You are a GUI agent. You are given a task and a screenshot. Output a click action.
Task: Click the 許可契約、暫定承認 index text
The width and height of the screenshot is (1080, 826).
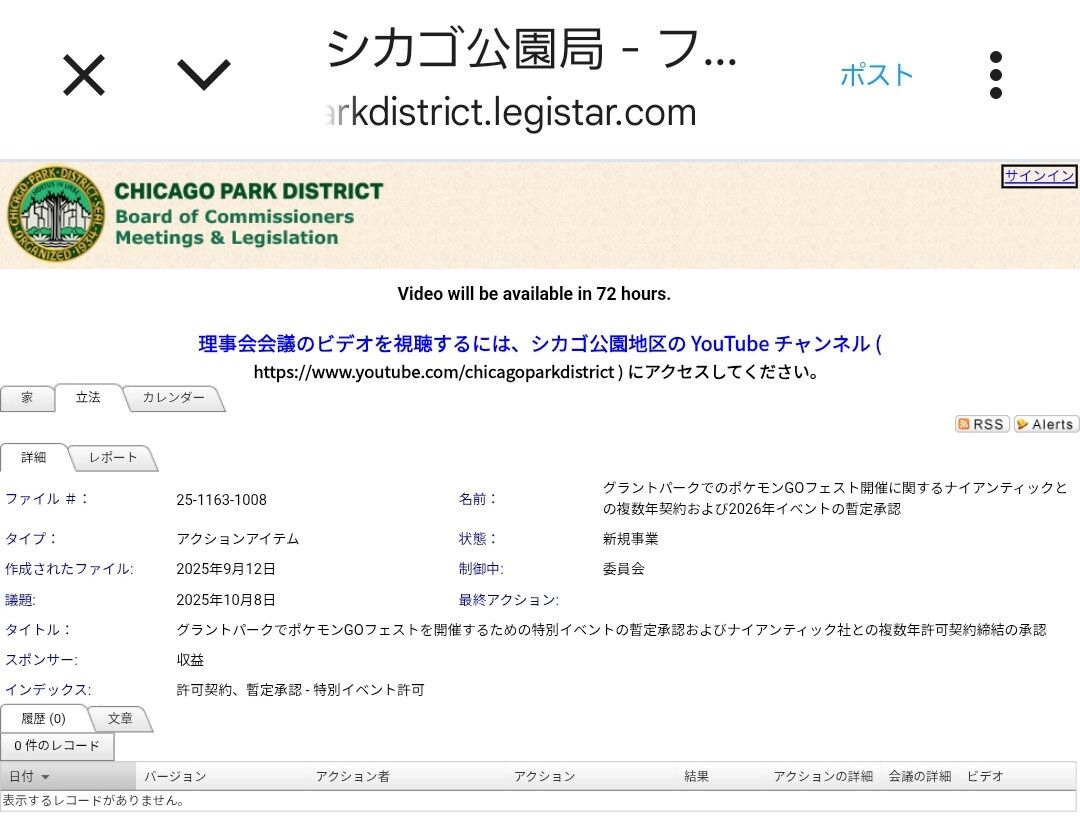(300, 690)
